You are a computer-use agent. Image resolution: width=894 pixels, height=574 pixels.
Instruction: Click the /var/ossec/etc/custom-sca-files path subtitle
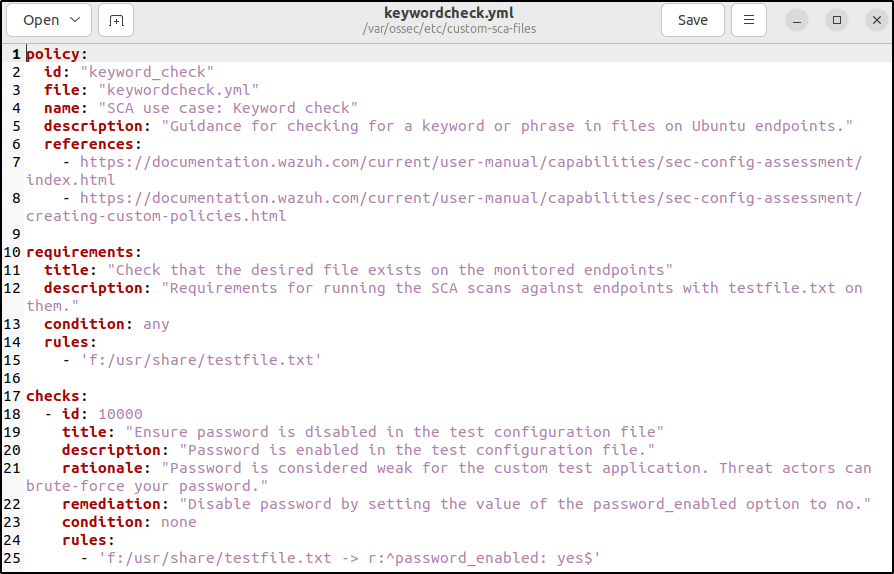446,29
